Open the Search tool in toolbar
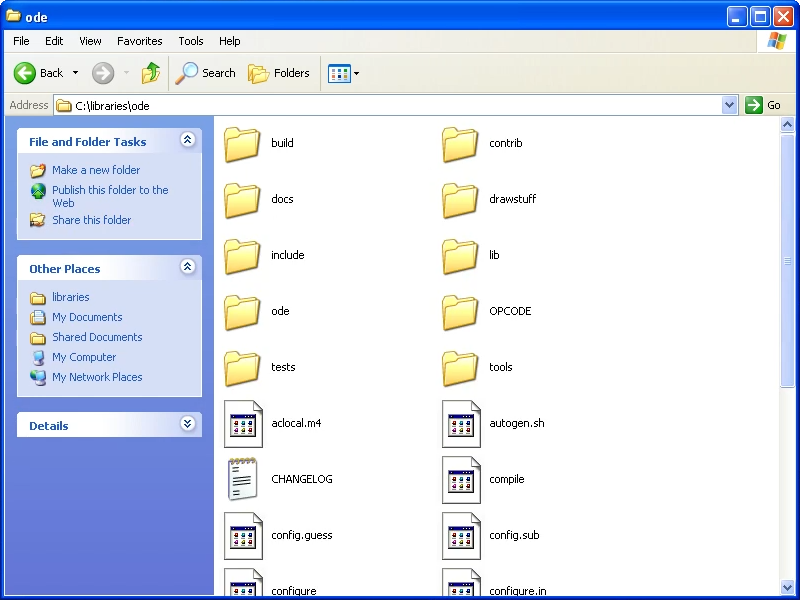Screen dimensions: 800x600 pyautogui.click(x=205, y=73)
